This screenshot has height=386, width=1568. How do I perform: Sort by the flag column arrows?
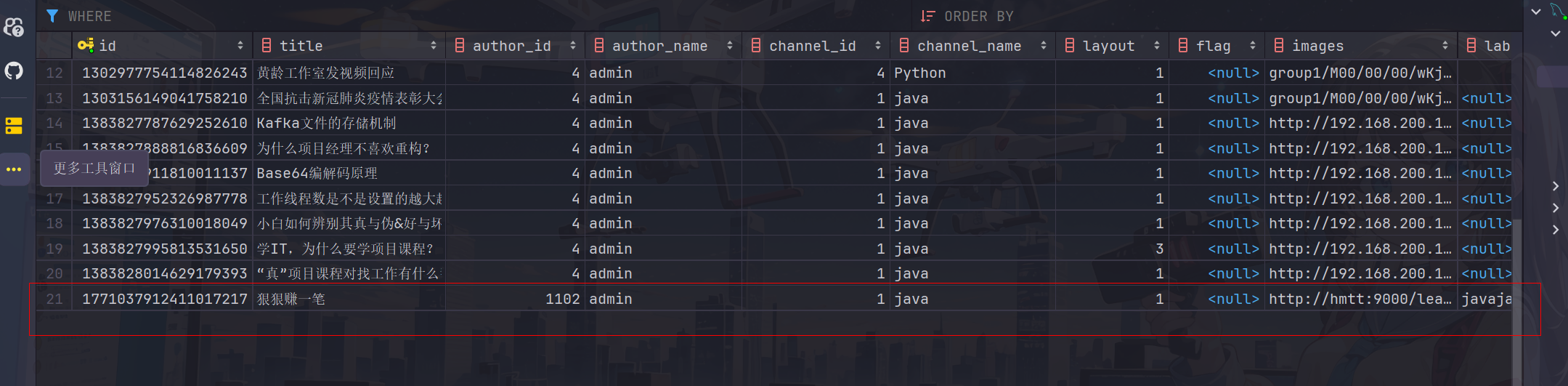pos(1253,46)
